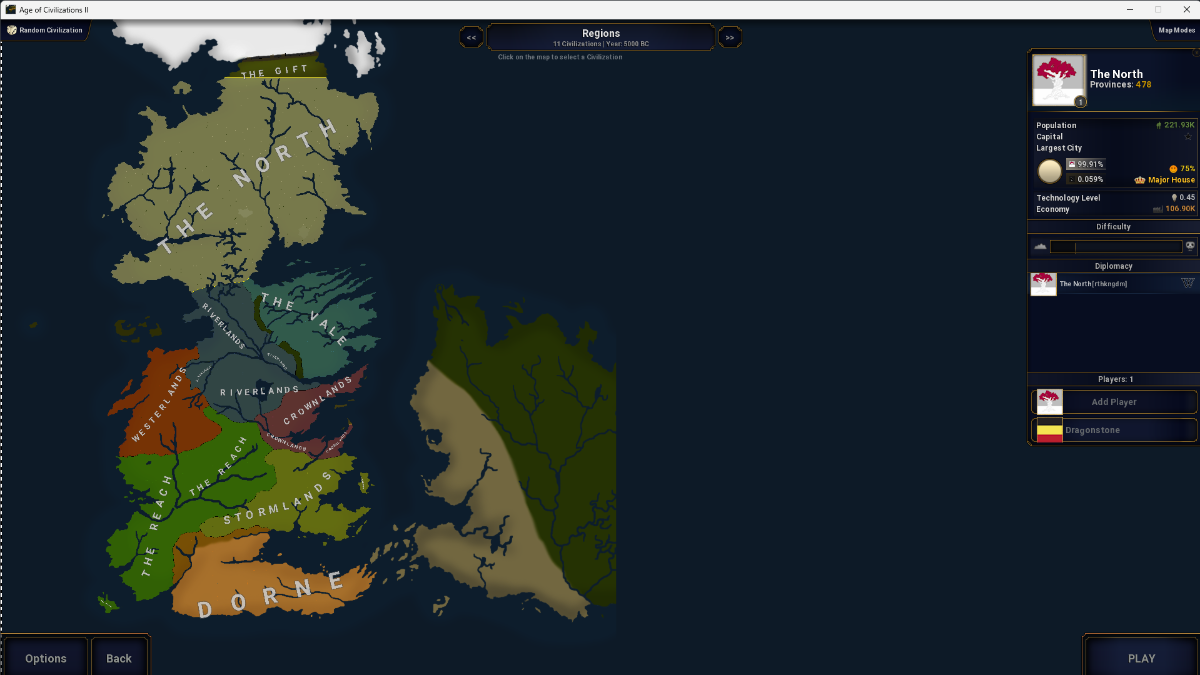The image size is (1200, 675).
Task: Click the Random Civilization dice button
Action: pos(46,30)
